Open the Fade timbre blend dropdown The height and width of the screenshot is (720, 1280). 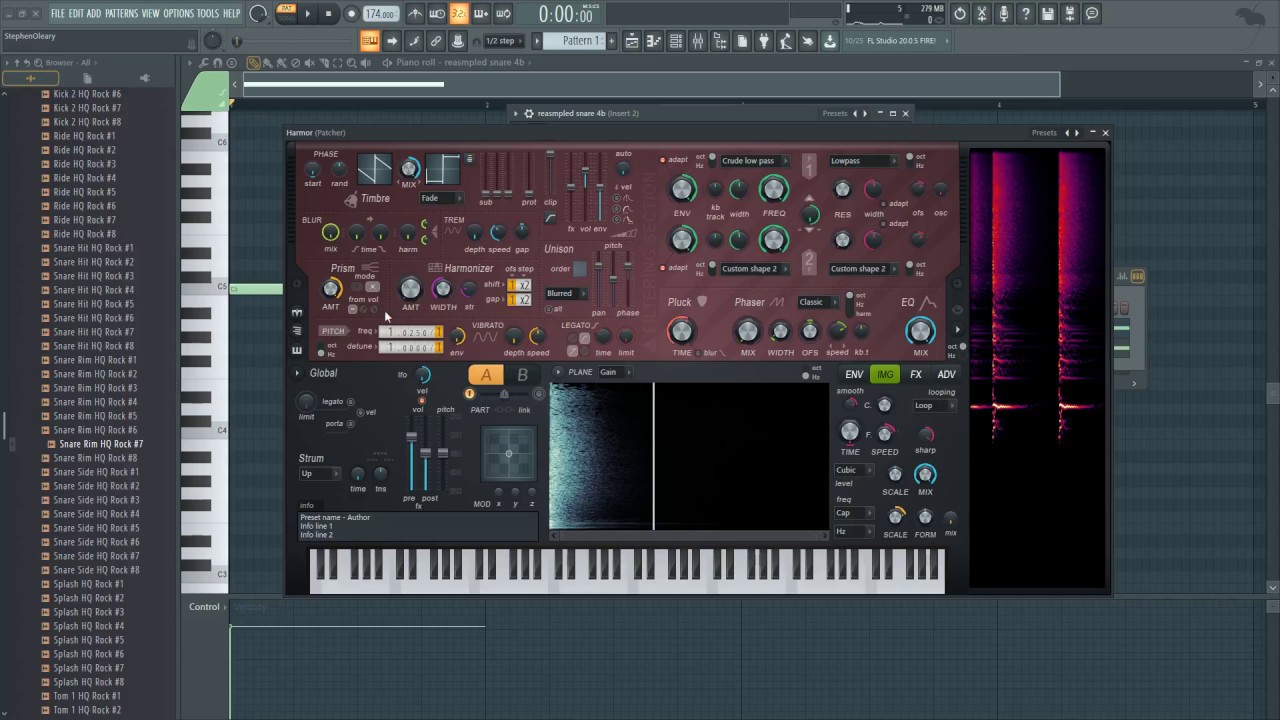441,198
